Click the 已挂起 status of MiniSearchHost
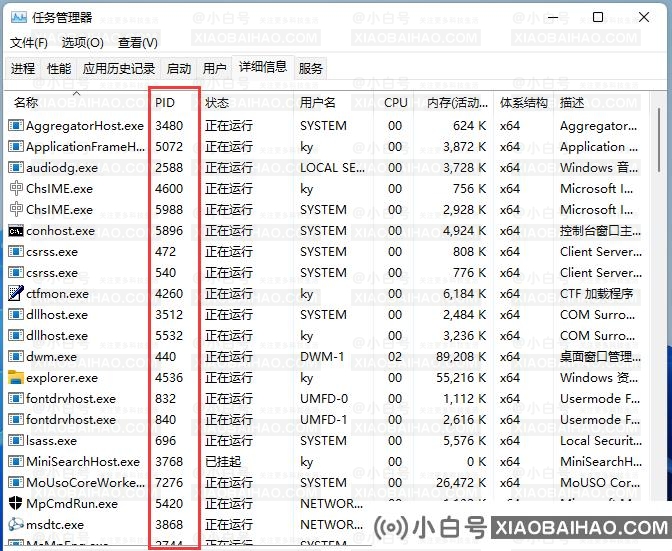Viewport: 672px width, 551px height. pyautogui.click(x=223, y=461)
